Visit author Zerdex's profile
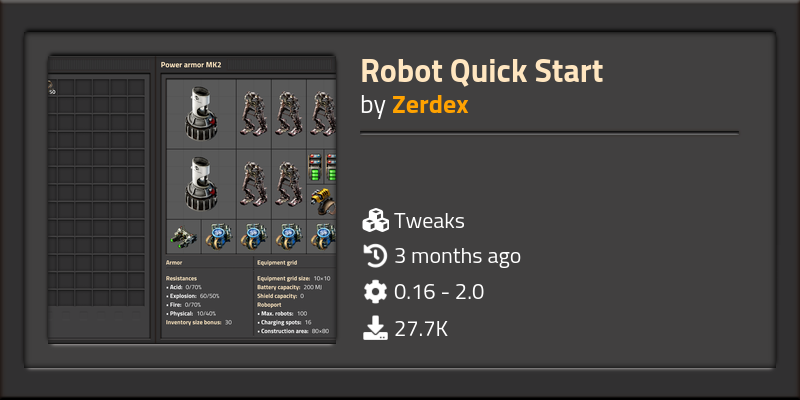 430,105
